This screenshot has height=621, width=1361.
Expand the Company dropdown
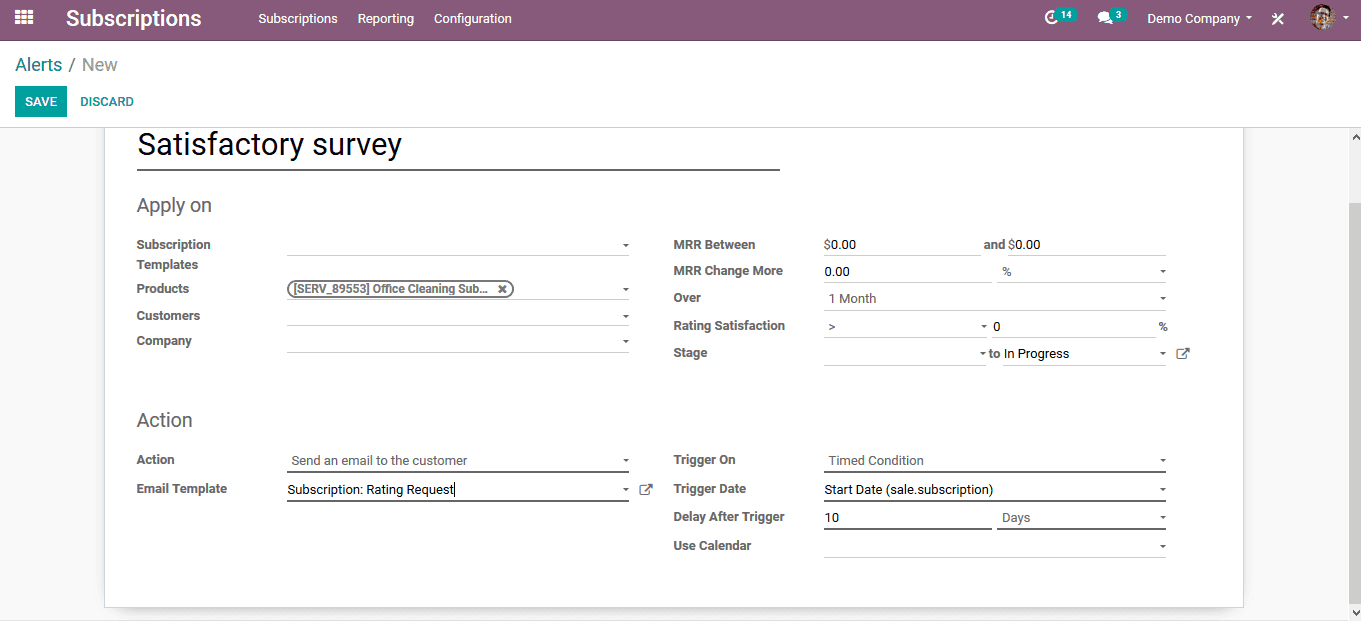tap(458, 342)
